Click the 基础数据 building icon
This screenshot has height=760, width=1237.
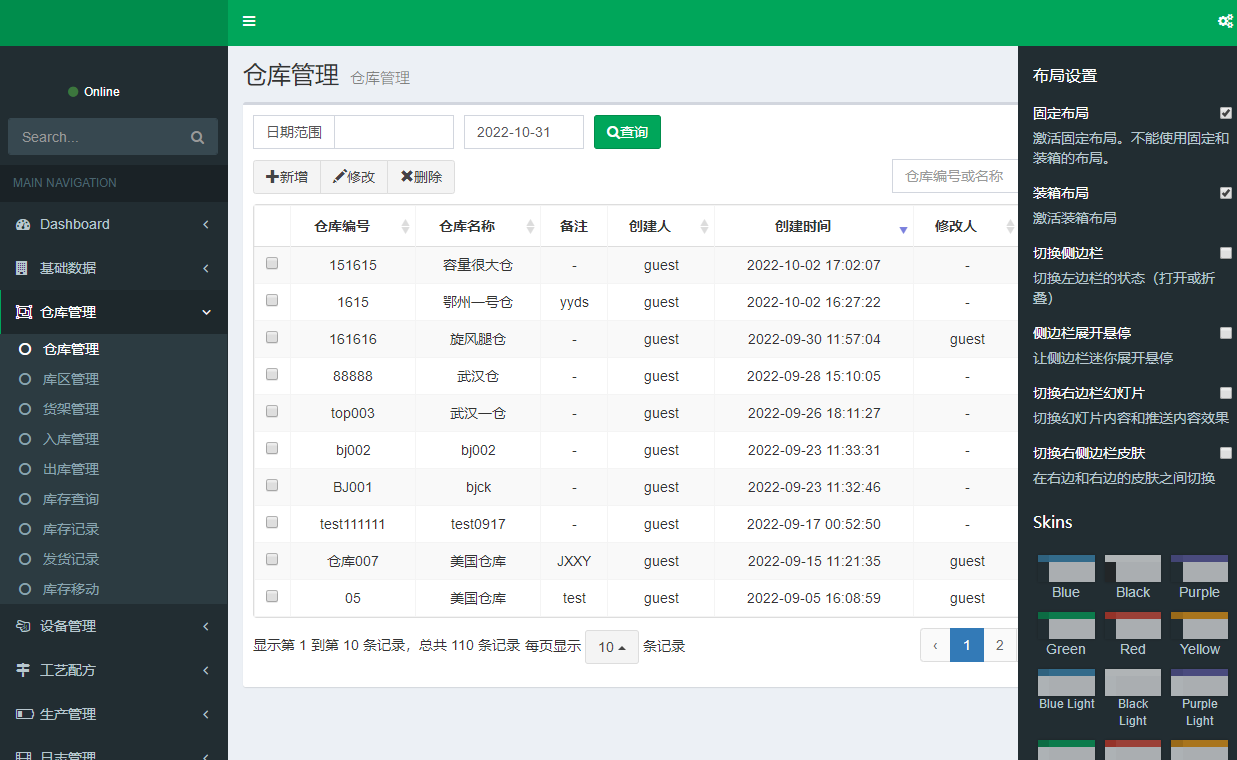22,268
